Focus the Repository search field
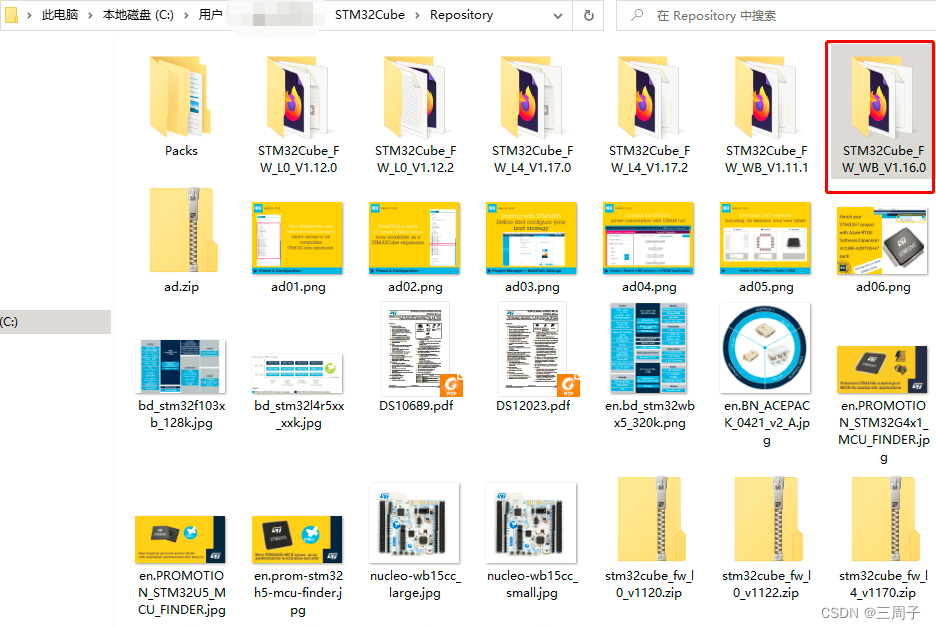 point(776,16)
